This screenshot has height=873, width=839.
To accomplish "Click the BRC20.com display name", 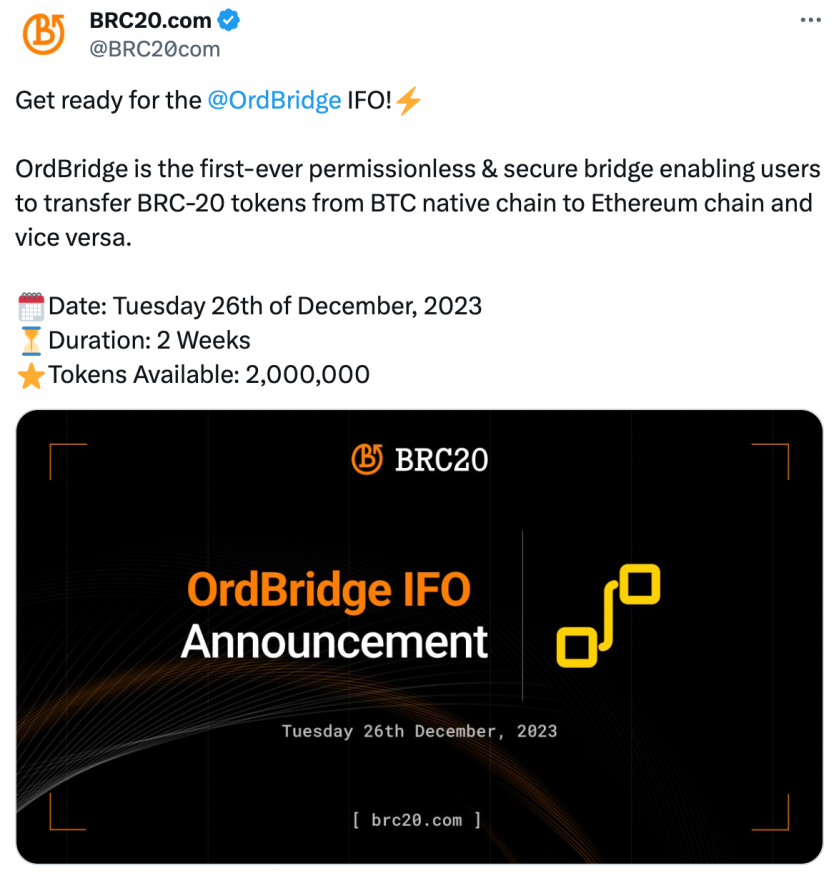I will [x=150, y=19].
